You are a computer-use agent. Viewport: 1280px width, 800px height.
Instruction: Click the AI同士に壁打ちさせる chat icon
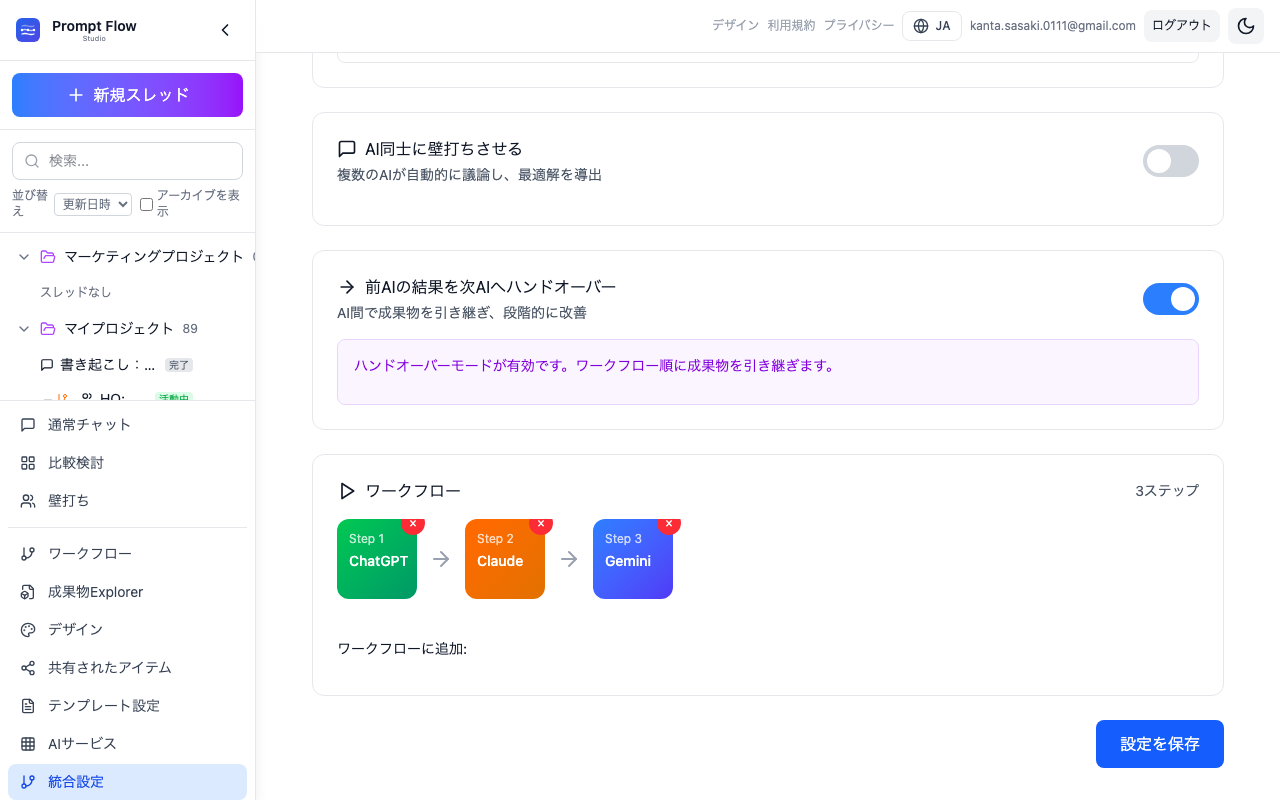(347, 149)
